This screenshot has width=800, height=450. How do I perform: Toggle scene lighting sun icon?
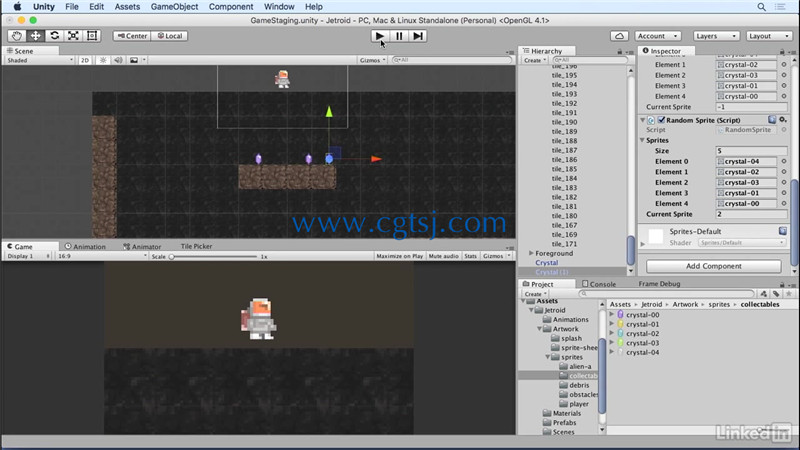[103, 60]
